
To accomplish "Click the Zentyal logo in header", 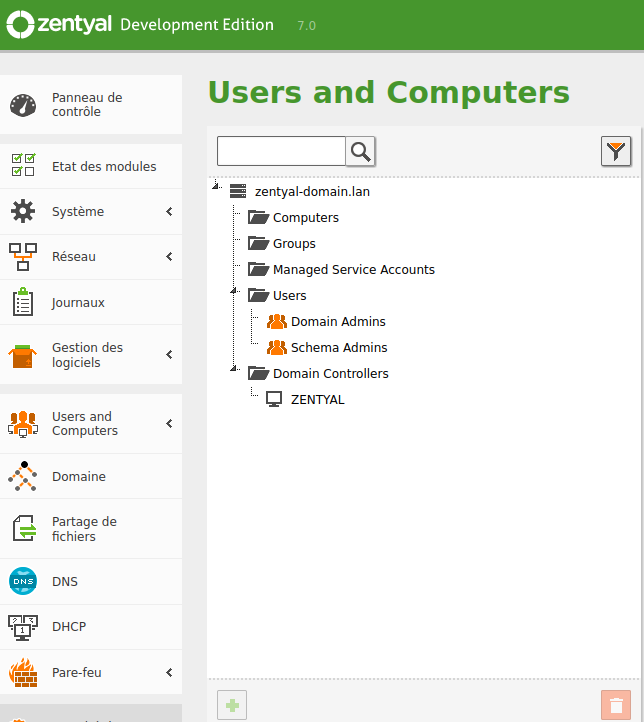I will coord(59,24).
